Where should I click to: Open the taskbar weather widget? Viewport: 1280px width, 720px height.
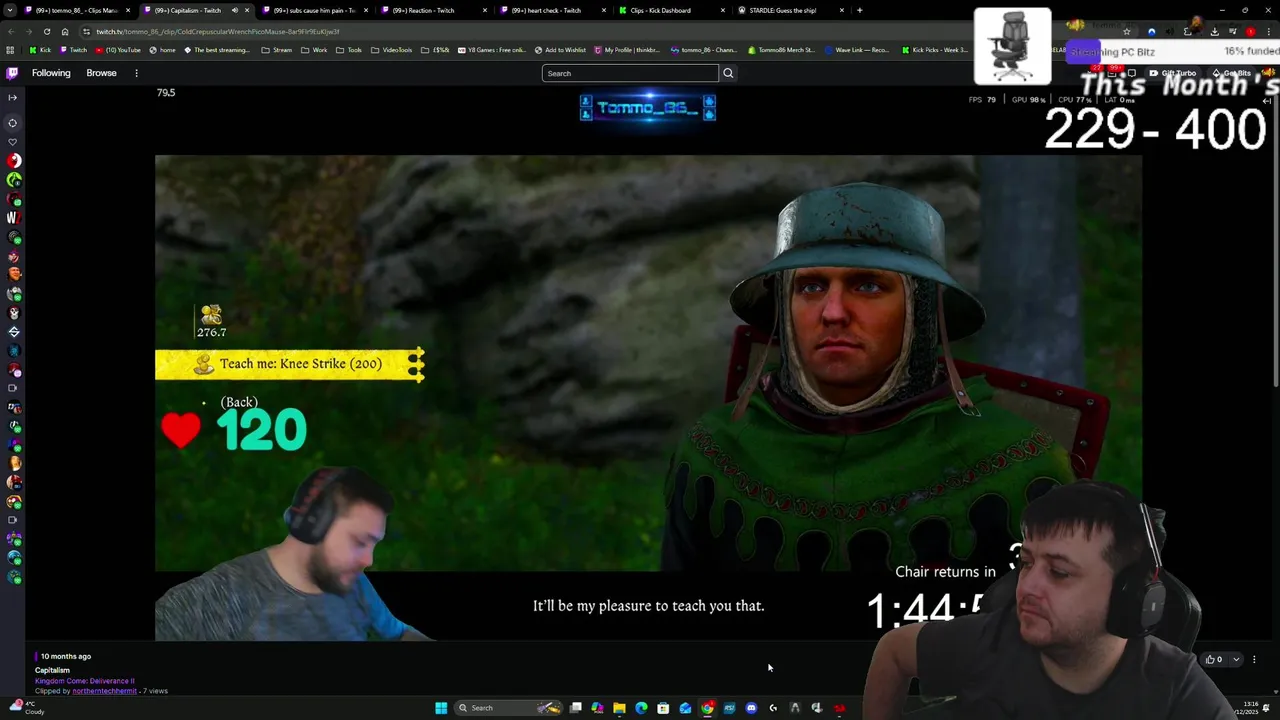28,708
